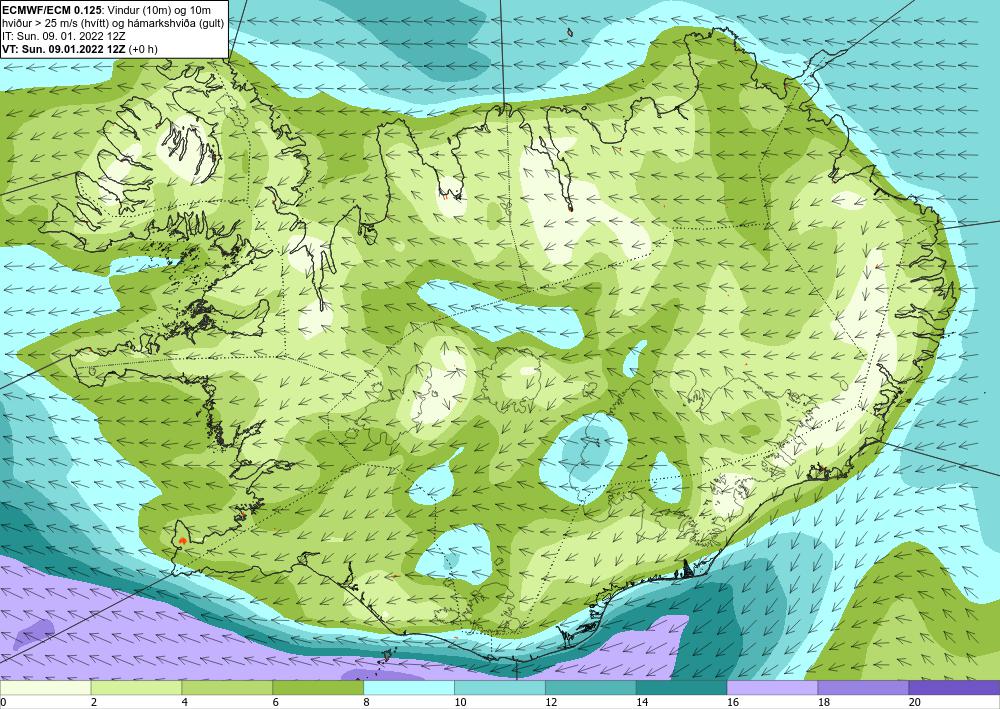Click the 16–18 m/s light purple legend swatch
1000x709 pixels.
pyautogui.click(x=772, y=688)
